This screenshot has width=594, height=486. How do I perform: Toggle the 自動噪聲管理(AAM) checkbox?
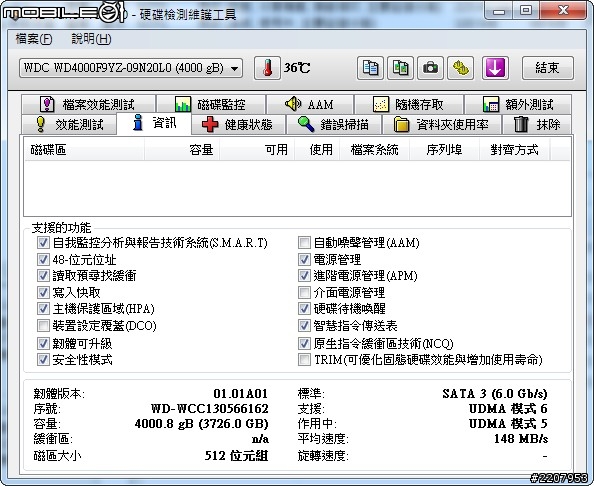(x=304, y=242)
